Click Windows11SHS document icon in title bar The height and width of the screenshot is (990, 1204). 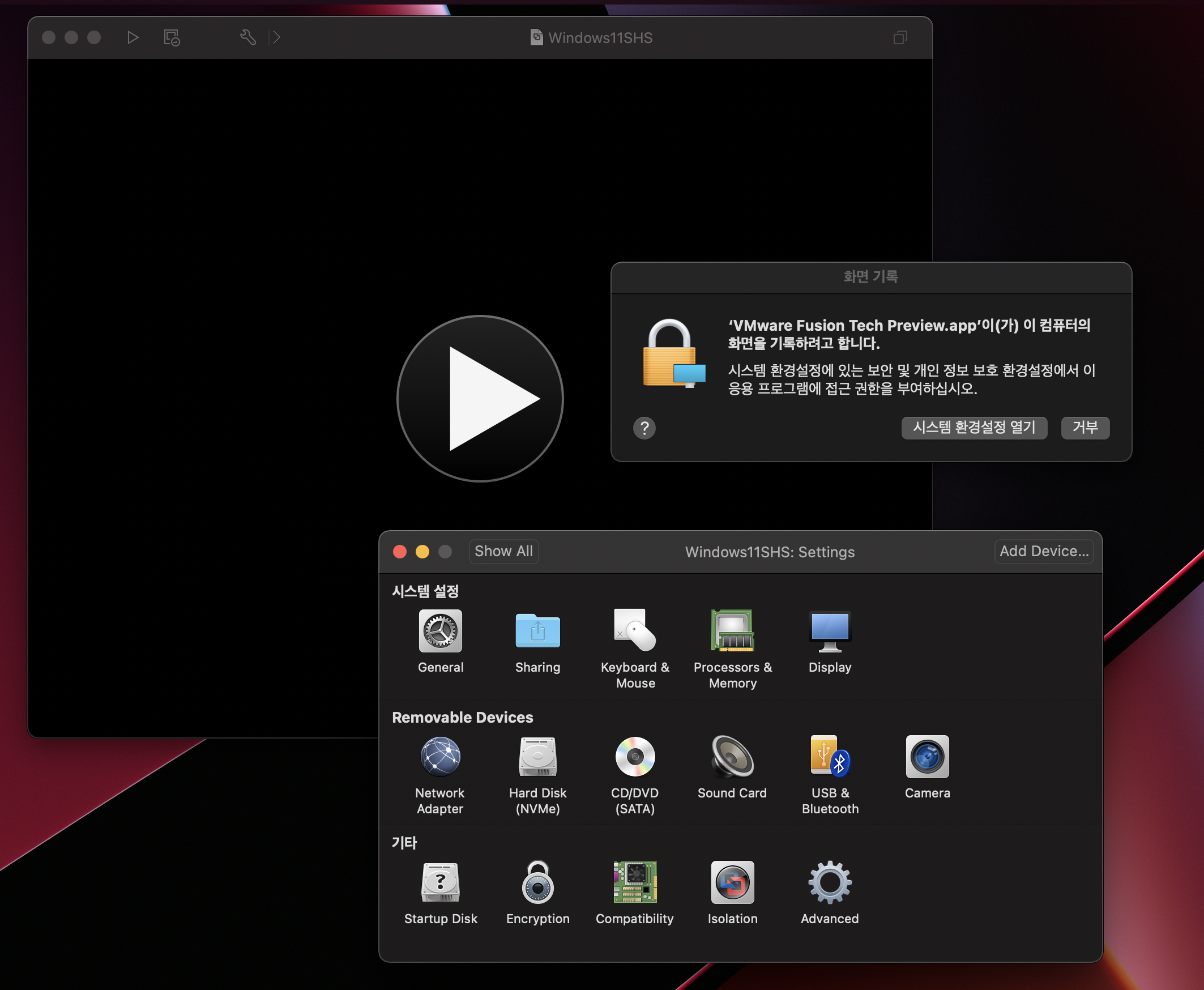click(536, 37)
